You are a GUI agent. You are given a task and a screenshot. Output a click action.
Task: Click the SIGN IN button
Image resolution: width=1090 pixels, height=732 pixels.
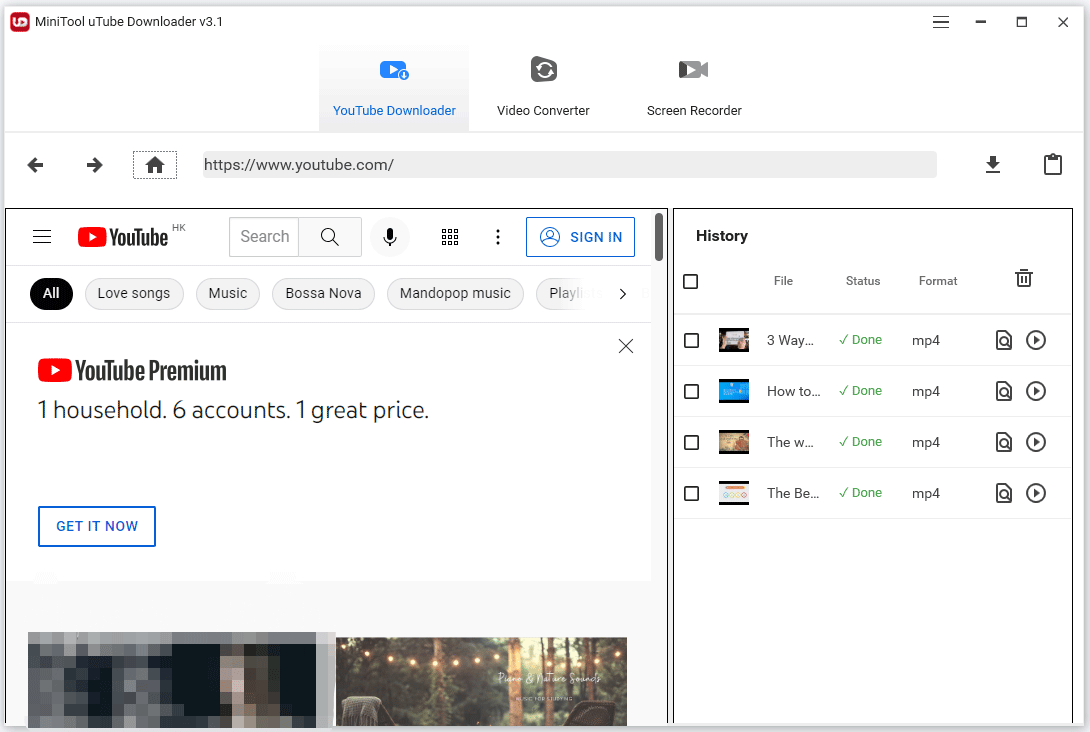[x=580, y=237]
